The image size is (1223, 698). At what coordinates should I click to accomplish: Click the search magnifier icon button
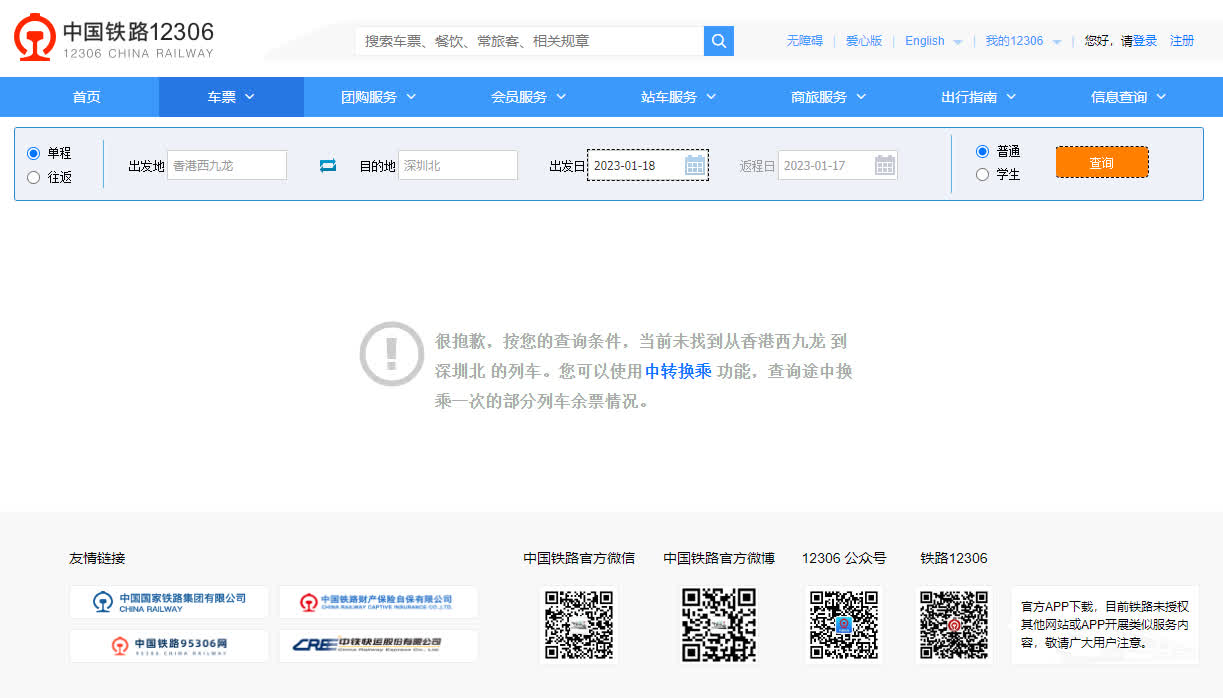719,41
